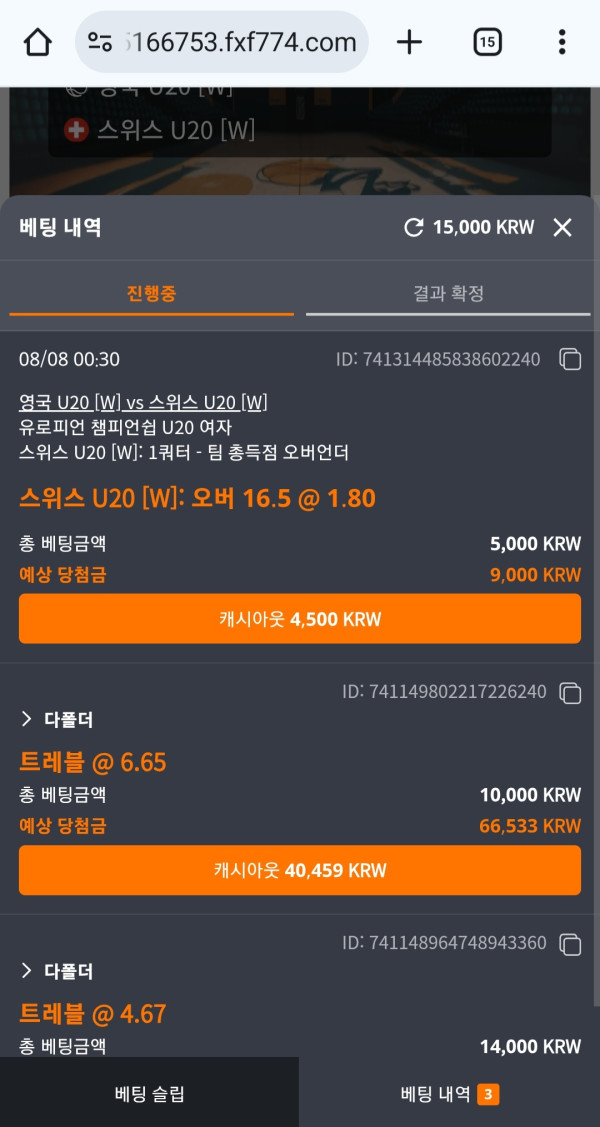Cash out the bet for 4,500 KRW
Image resolution: width=600 pixels, height=1127 pixels.
[300, 619]
